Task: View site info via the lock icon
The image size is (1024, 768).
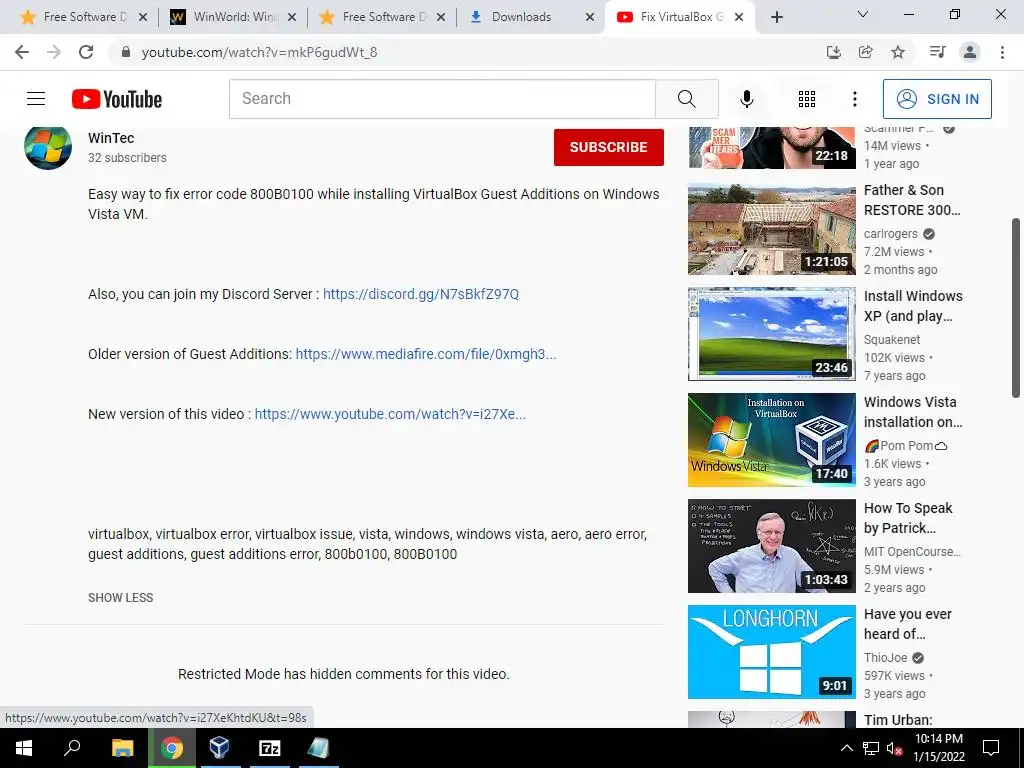Action: tap(126, 52)
